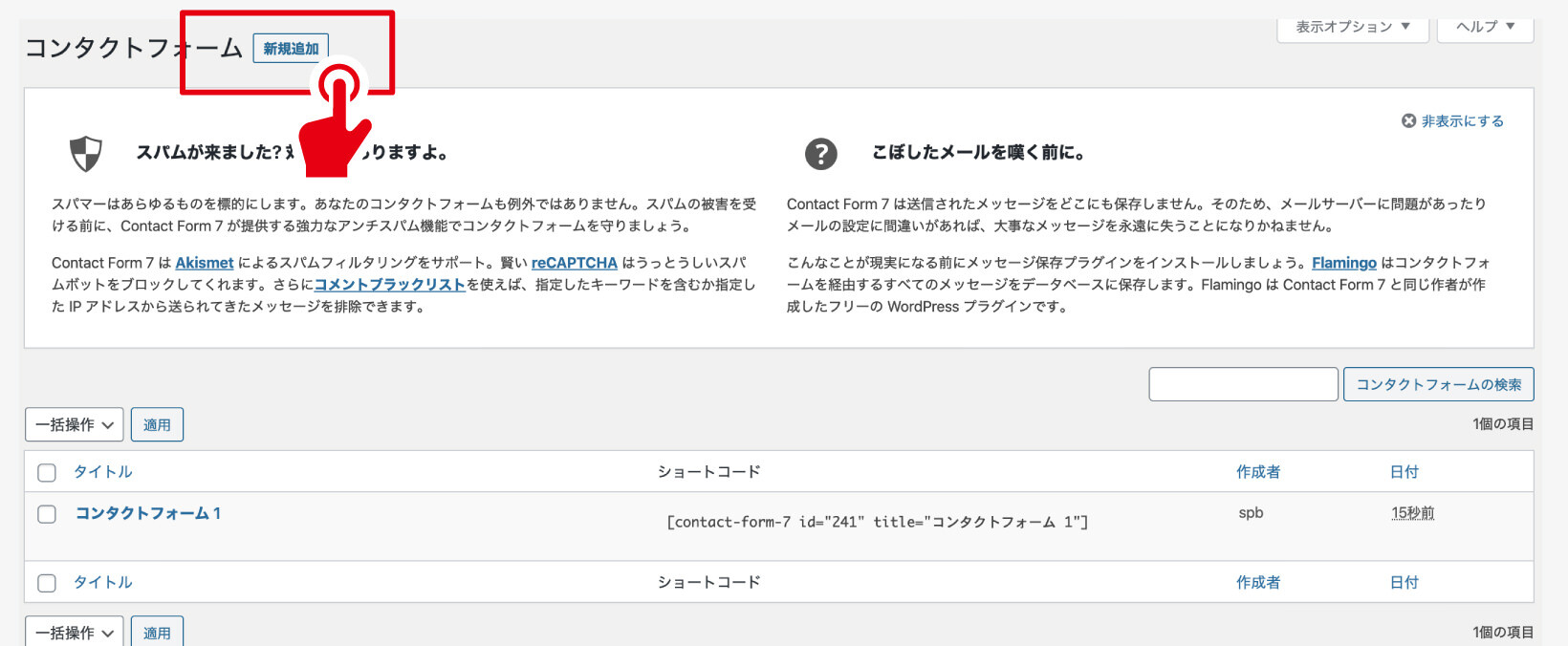
Task: Follow the reCAPTCHA link
Action: pos(574,263)
